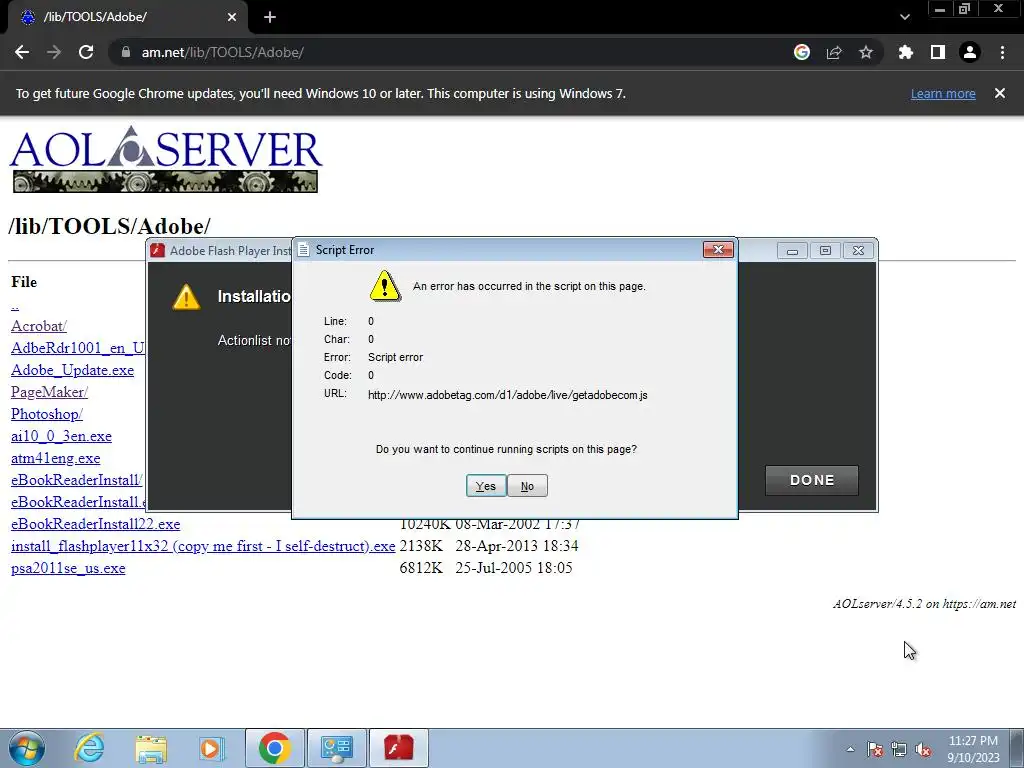Click the Chrome forward arrow
This screenshot has width=1024, height=768.
point(54,52)
